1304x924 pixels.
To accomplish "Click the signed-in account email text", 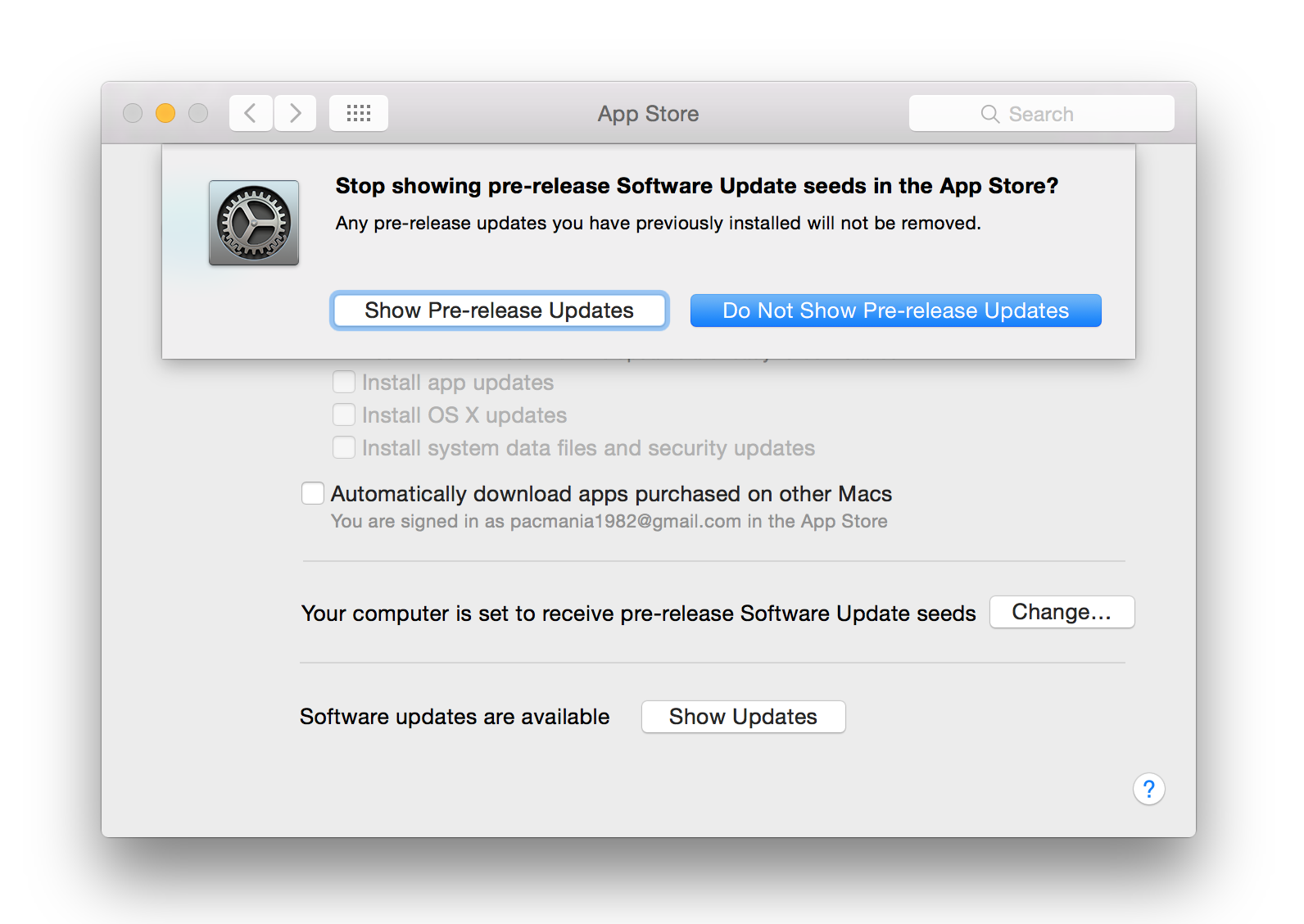I will (625, 521).
